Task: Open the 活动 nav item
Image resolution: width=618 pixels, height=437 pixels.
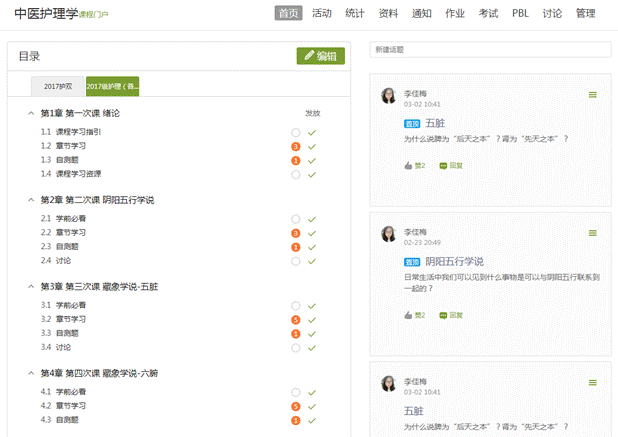Action: pyautogui.click(x=322, y=13)
